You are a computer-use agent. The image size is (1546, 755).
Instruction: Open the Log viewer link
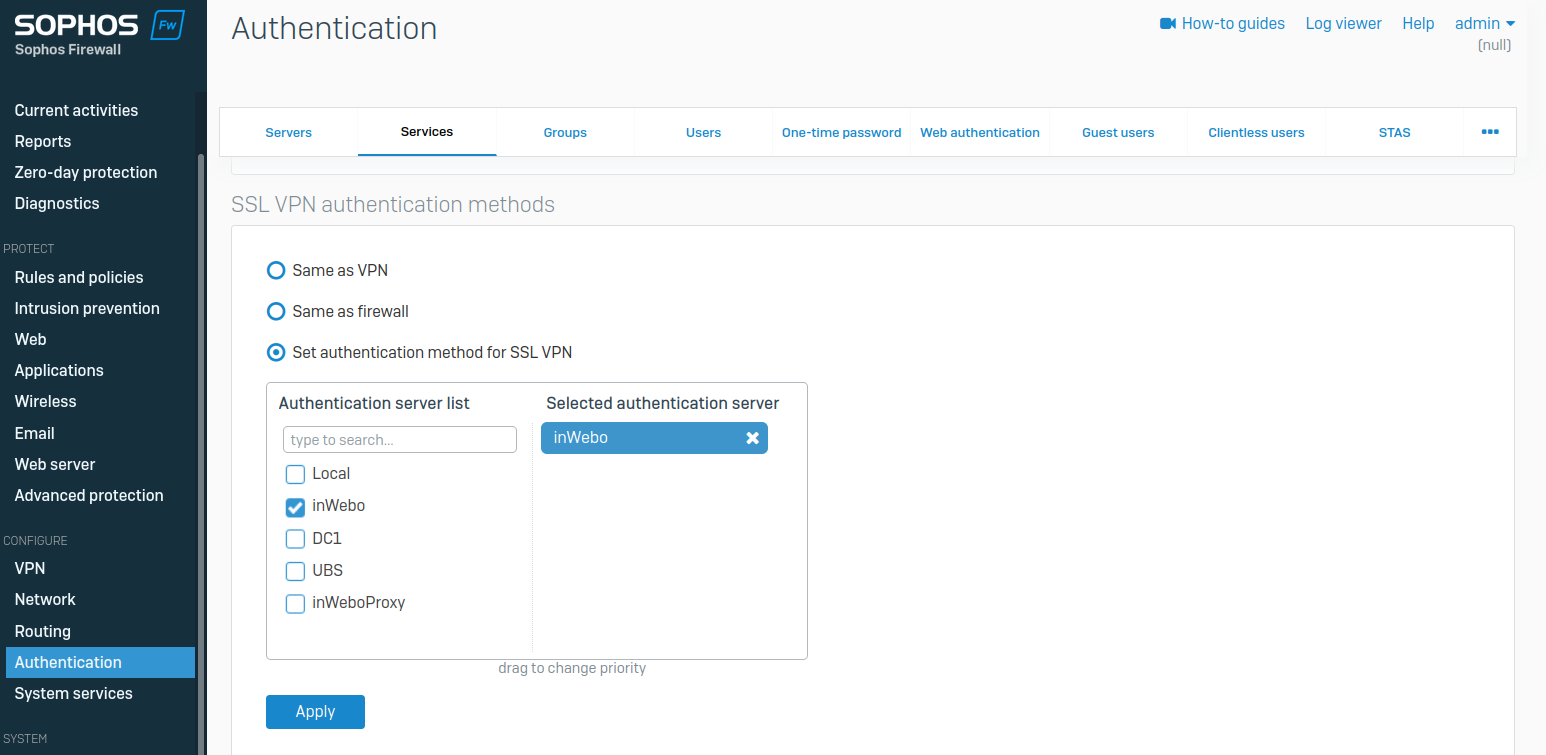(1343, 23)
